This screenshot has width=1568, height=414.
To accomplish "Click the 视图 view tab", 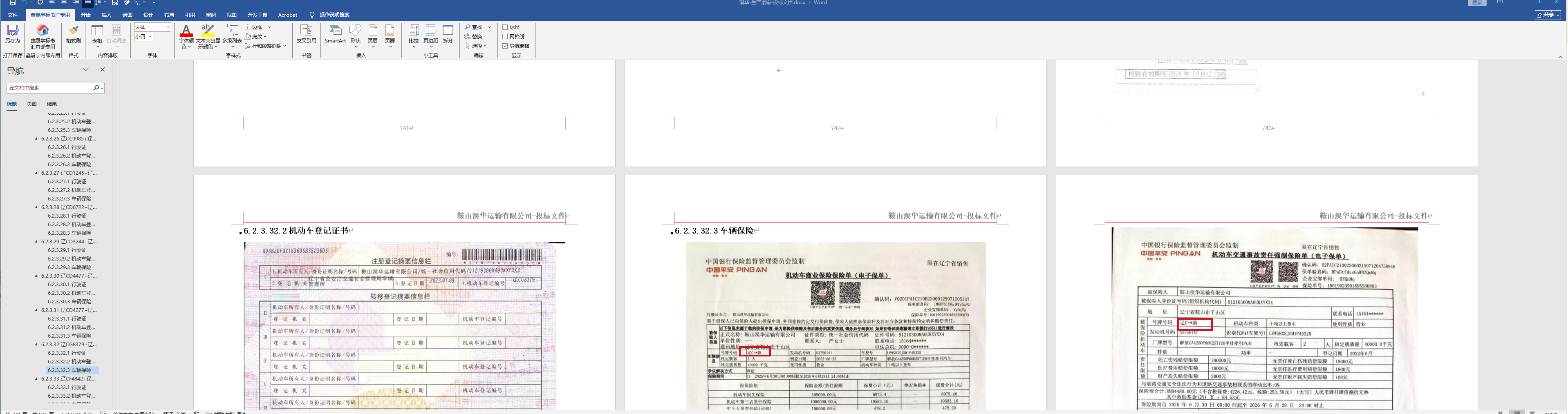I will [x=231, y=15].
